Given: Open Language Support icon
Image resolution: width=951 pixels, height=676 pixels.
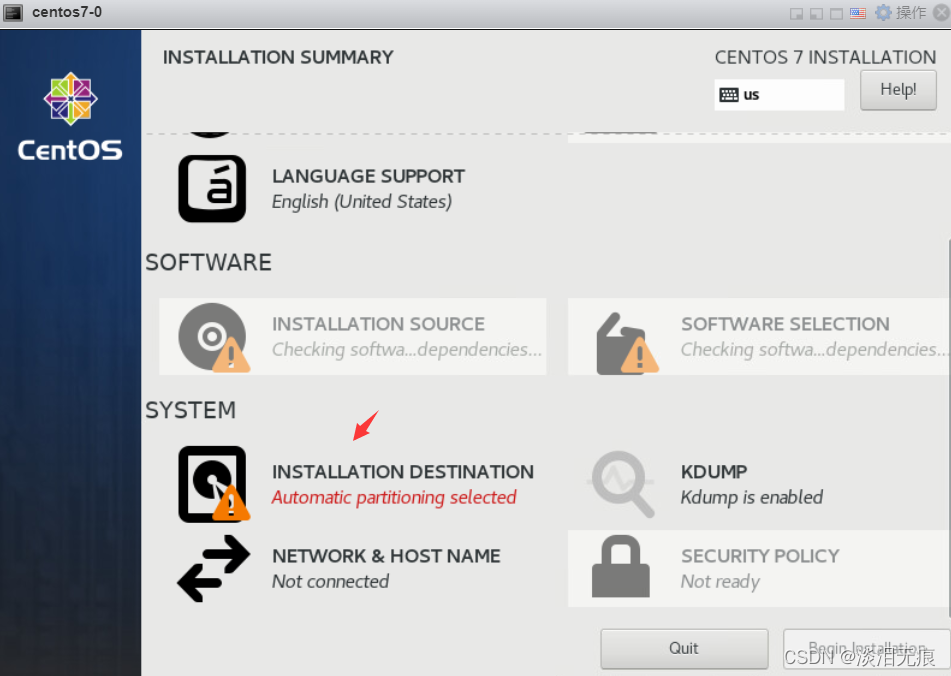Looking at the screenshot, I should pos(212,189).
